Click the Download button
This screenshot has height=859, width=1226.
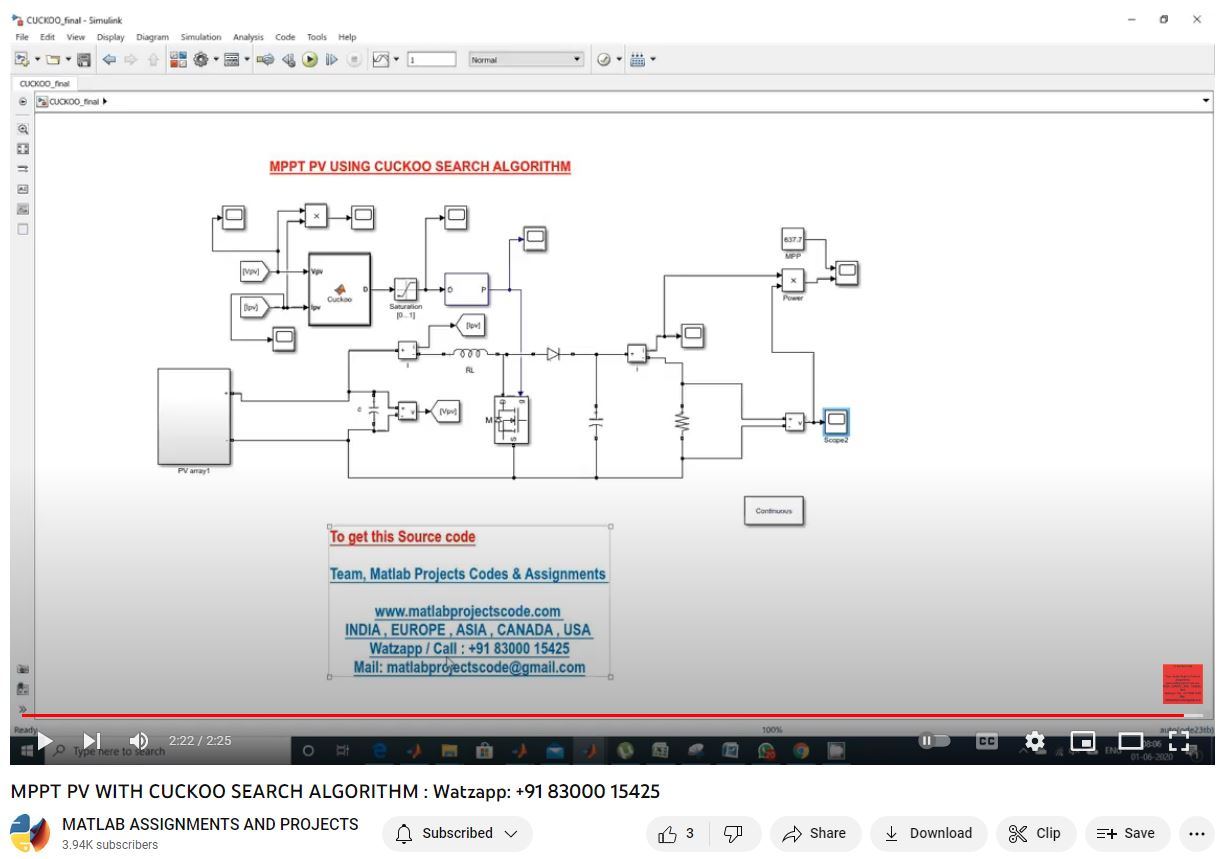[x=928, y=833]
